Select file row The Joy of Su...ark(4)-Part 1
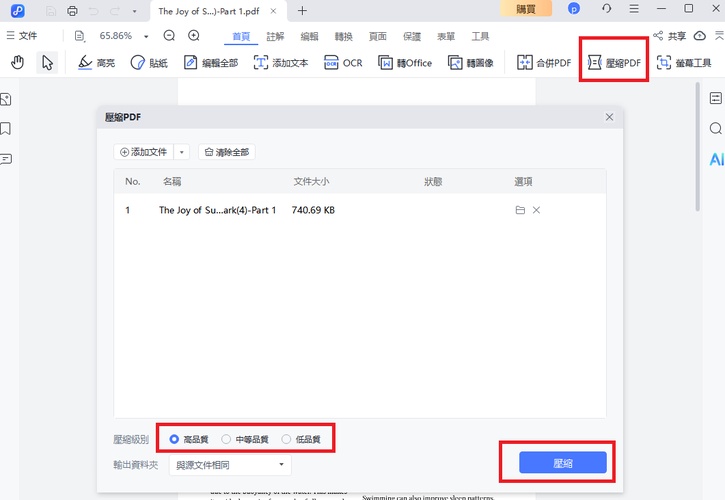This screenshot has height=500, width=725. click(360, 210)
